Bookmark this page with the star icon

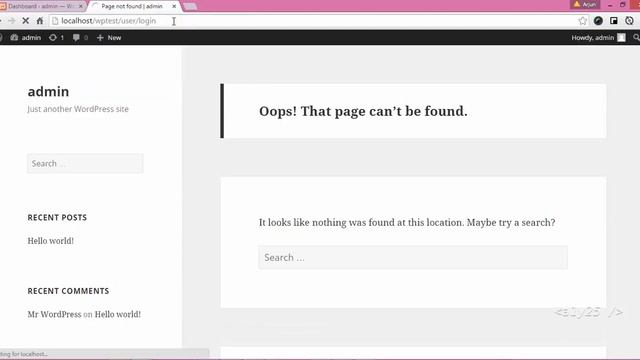[582, 21]
